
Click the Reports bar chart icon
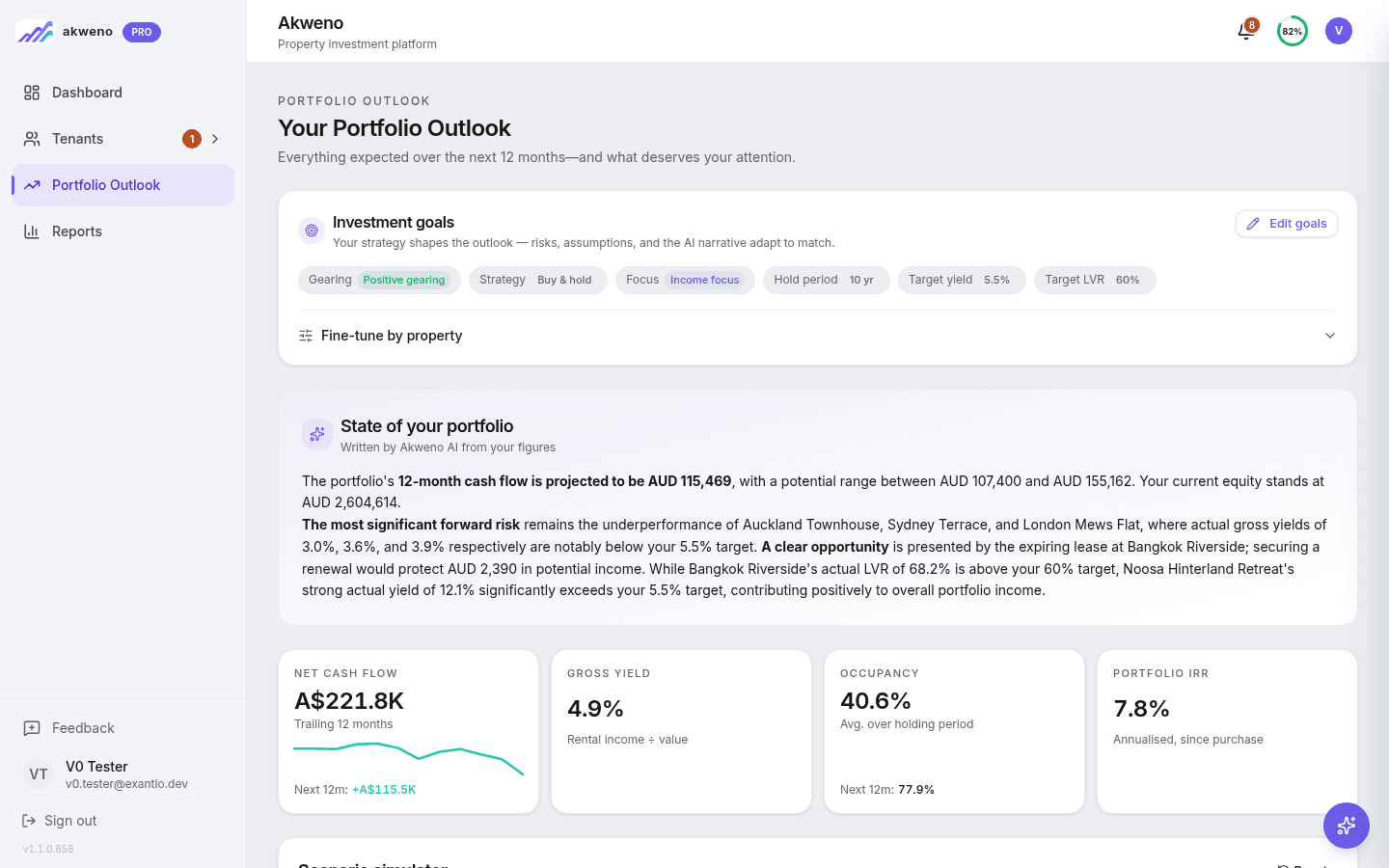32,231
